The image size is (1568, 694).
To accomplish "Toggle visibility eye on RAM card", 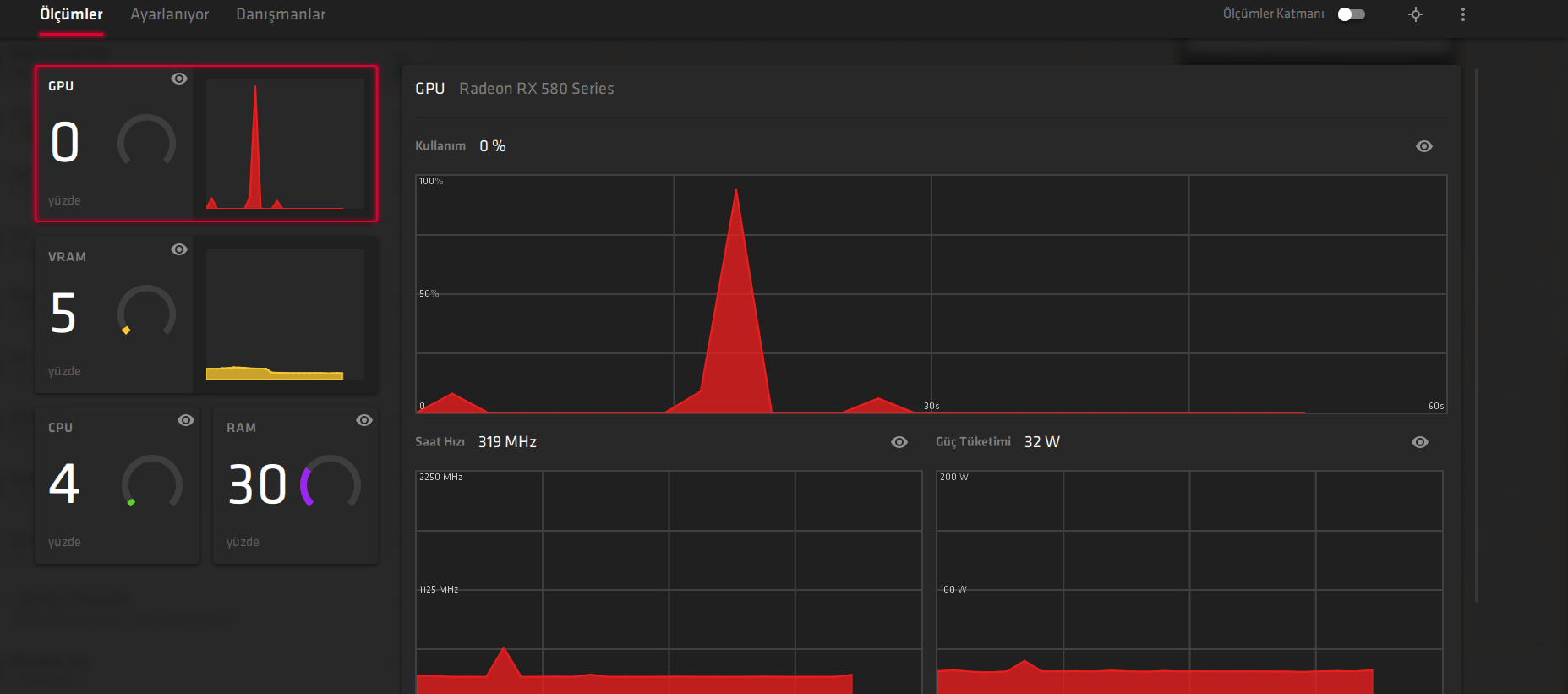I will (x=364, y=420).
